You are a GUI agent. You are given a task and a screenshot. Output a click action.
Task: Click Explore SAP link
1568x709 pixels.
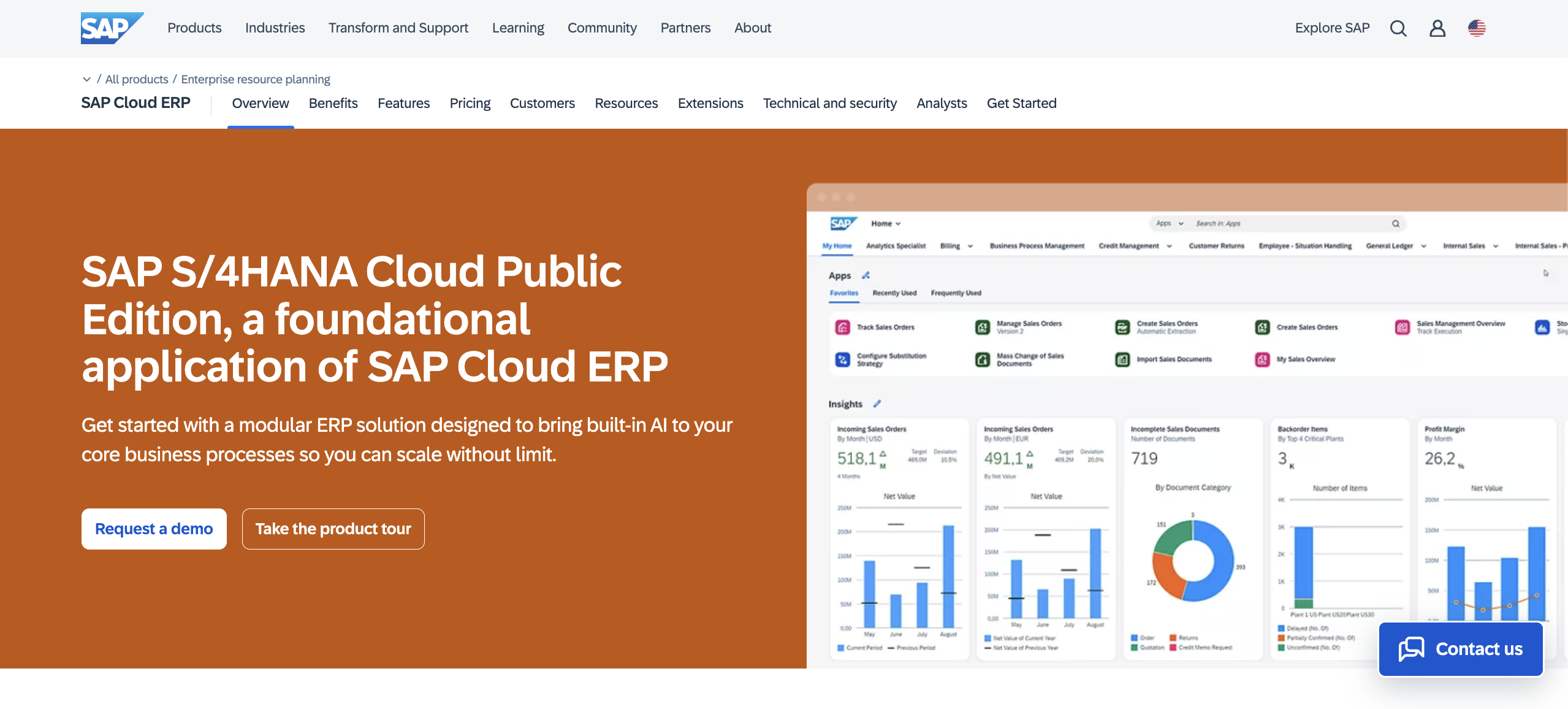[x=1332, y=28]
